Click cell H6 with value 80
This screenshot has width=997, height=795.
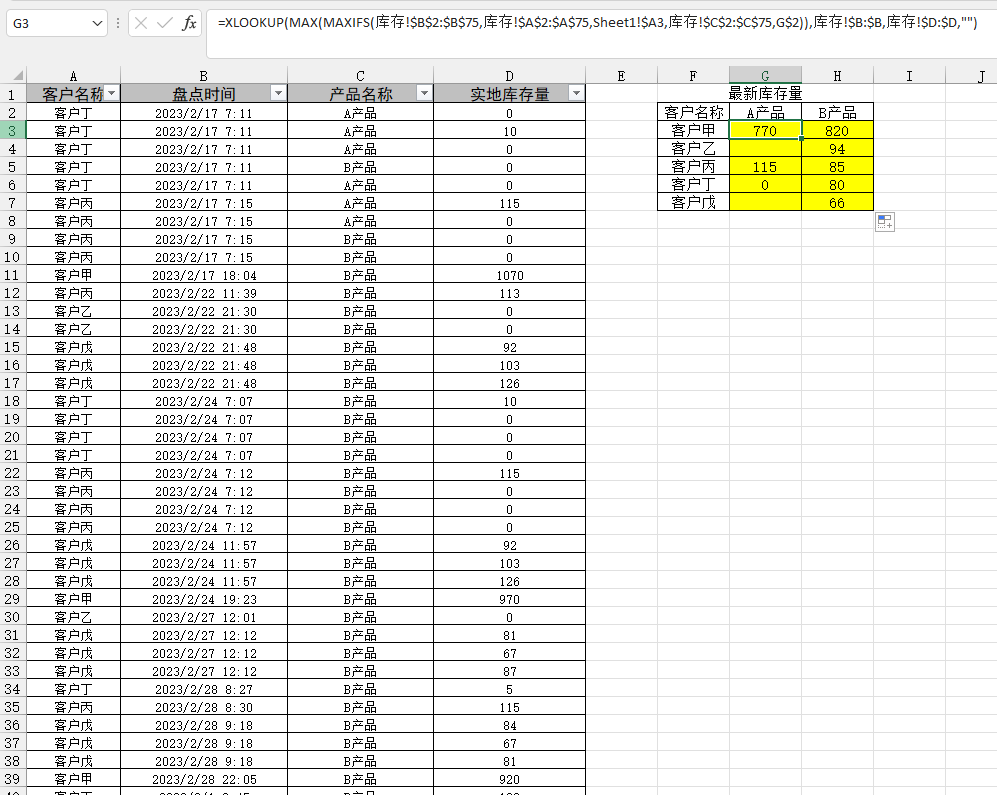tap(837, 184)
